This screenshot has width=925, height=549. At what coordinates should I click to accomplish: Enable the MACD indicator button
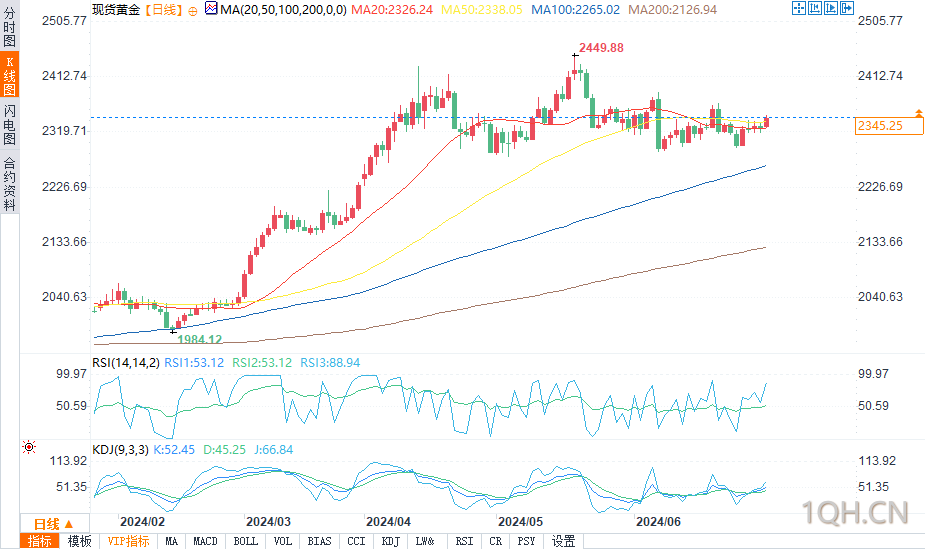(205, 541)
